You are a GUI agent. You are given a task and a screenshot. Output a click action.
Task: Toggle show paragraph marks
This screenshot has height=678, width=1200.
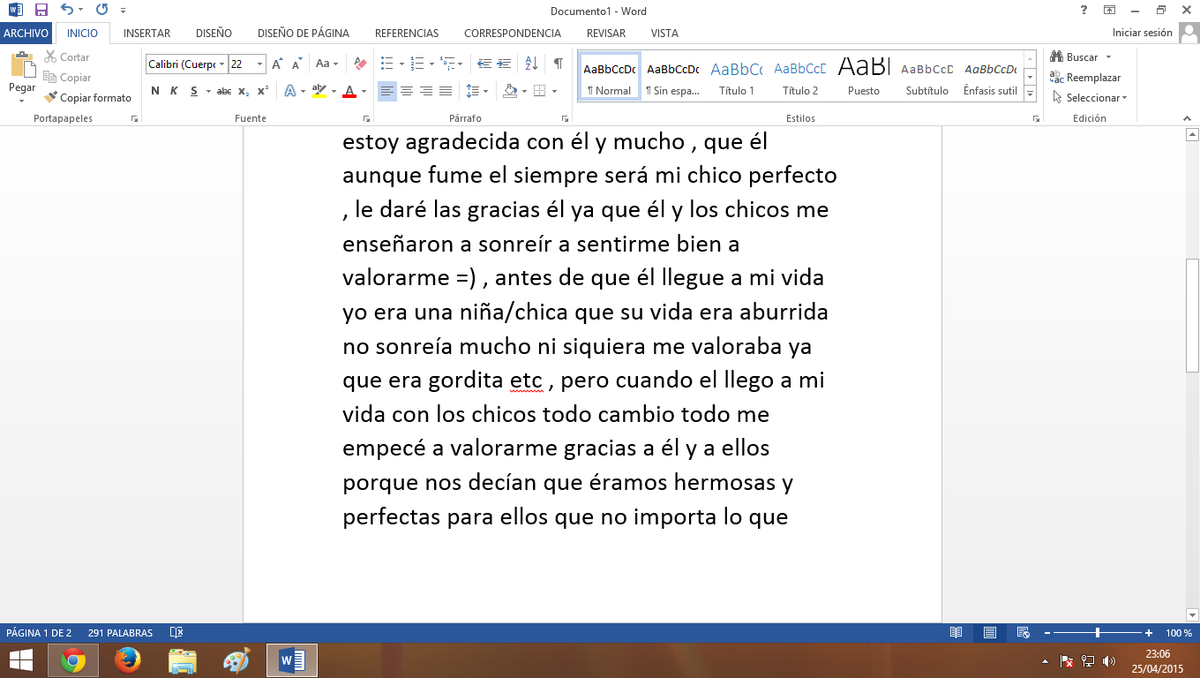[558, 63]
